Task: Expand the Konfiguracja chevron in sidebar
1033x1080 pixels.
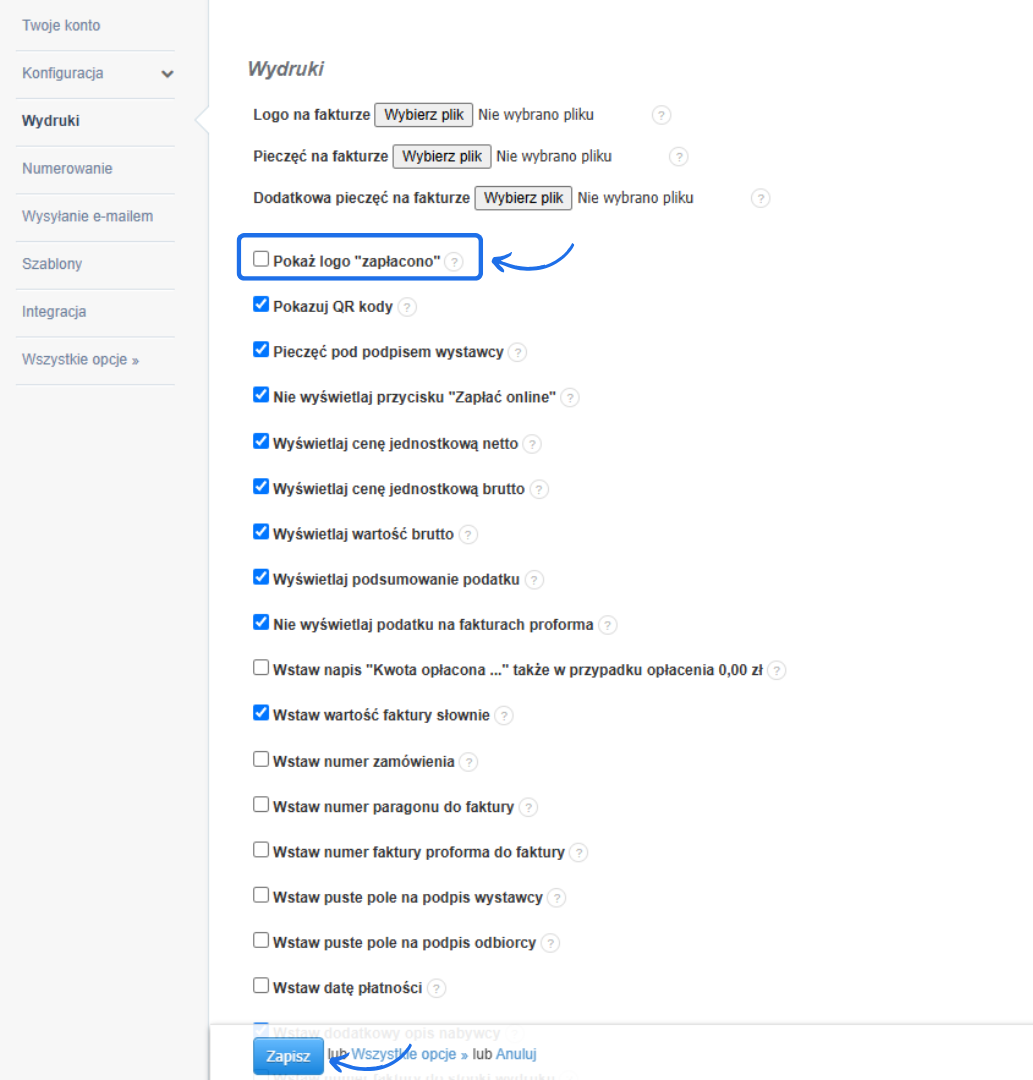Action: click(x=167, y=74)
